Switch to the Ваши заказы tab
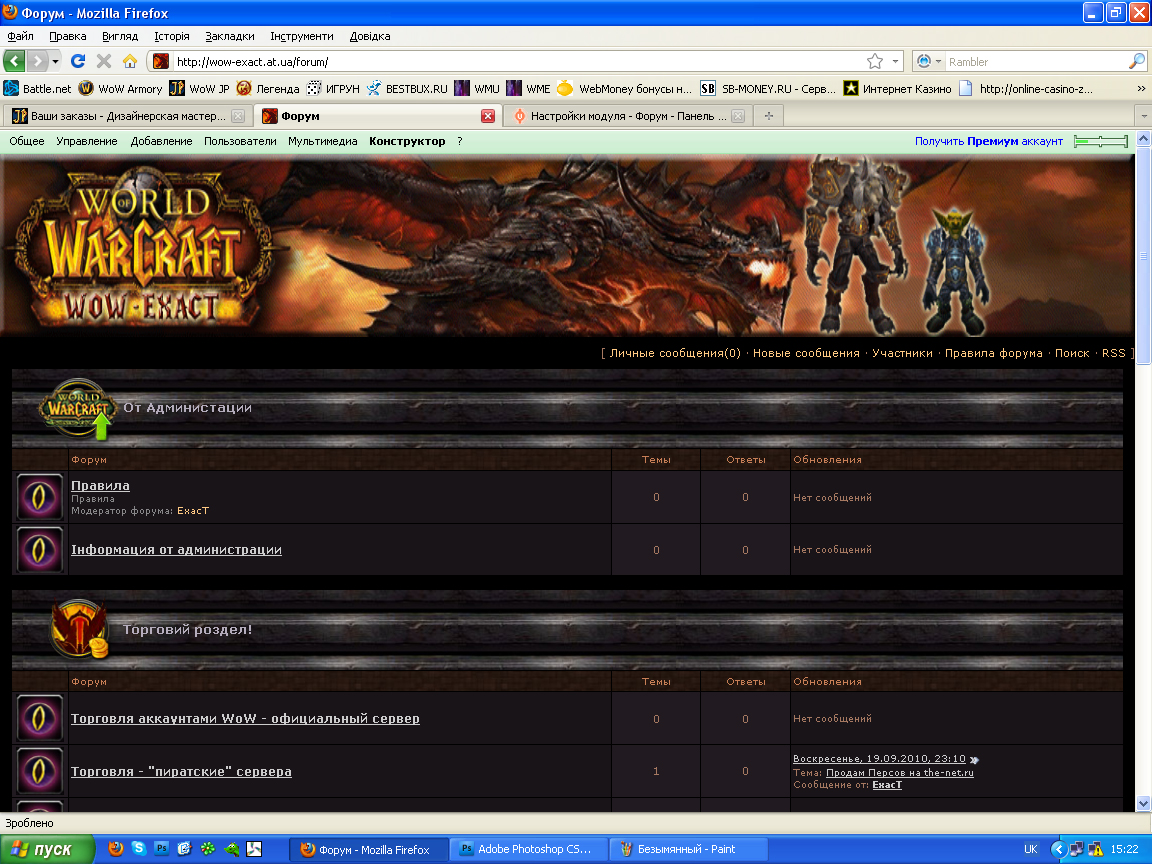The image size is (1152, 864). (126, 116)
